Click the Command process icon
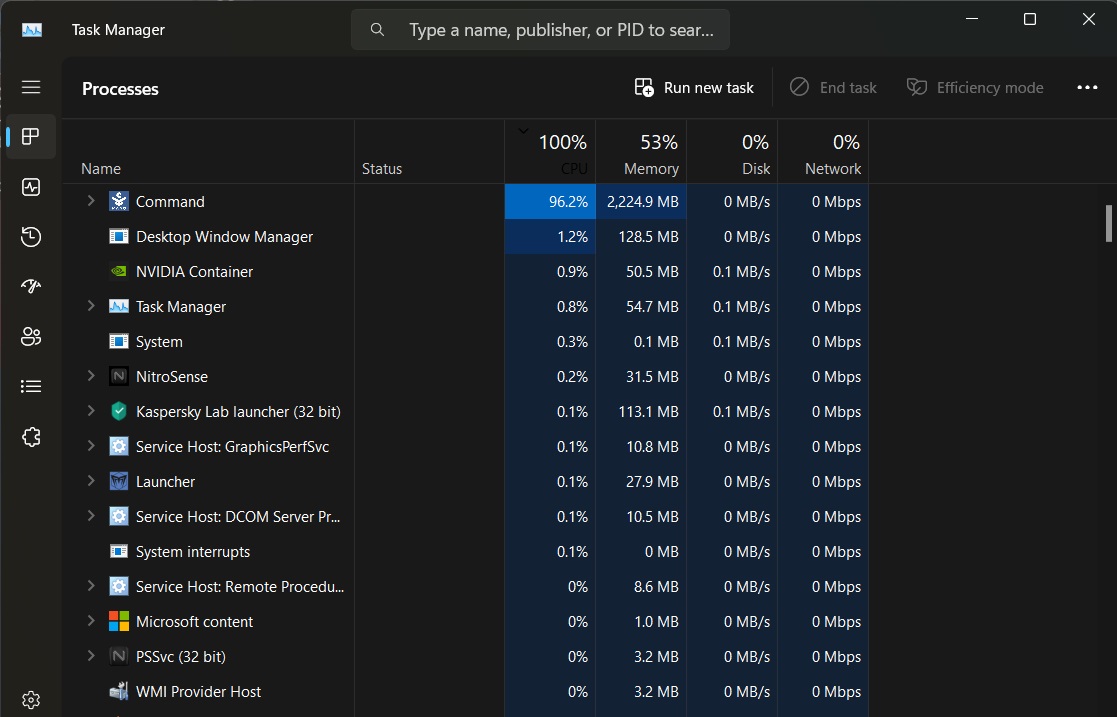 [119, 201]
